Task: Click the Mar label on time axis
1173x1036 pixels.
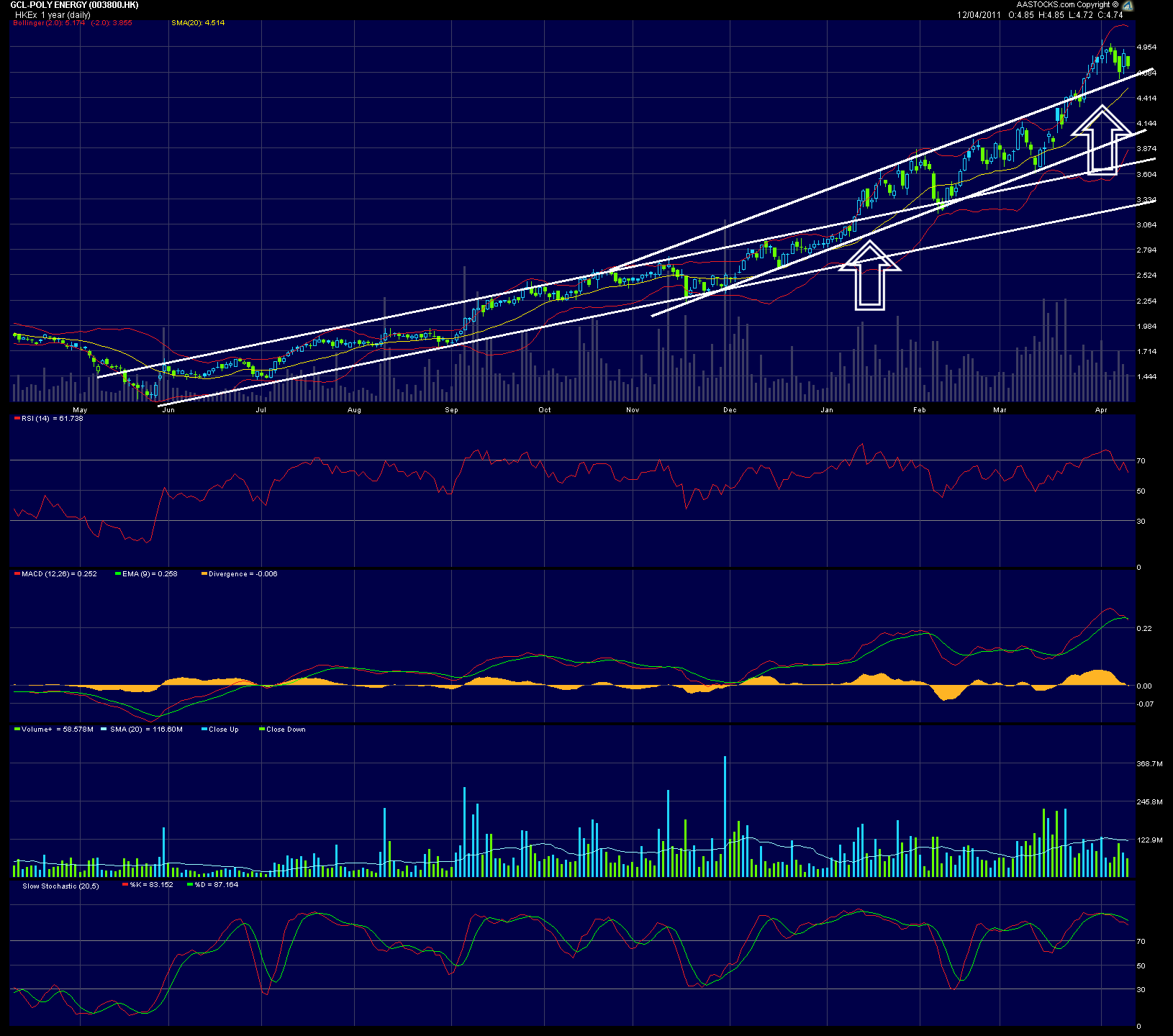Action: pyautogui.click(x=1000, y=410)
